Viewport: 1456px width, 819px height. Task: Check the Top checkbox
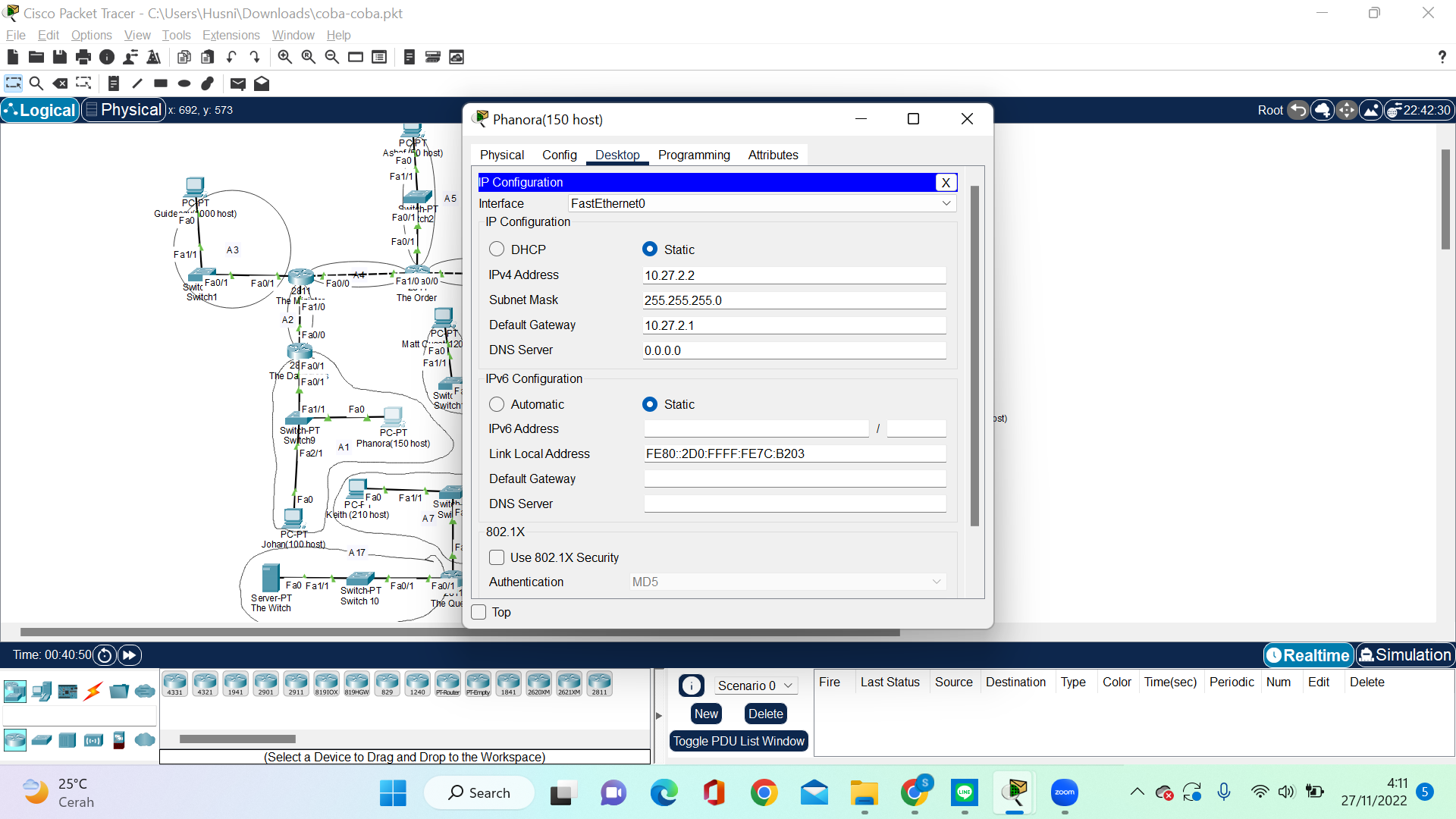479,612
